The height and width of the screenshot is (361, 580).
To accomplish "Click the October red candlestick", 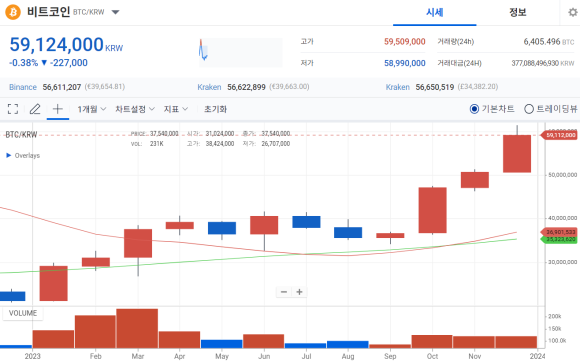I will (x=432, y=210).
